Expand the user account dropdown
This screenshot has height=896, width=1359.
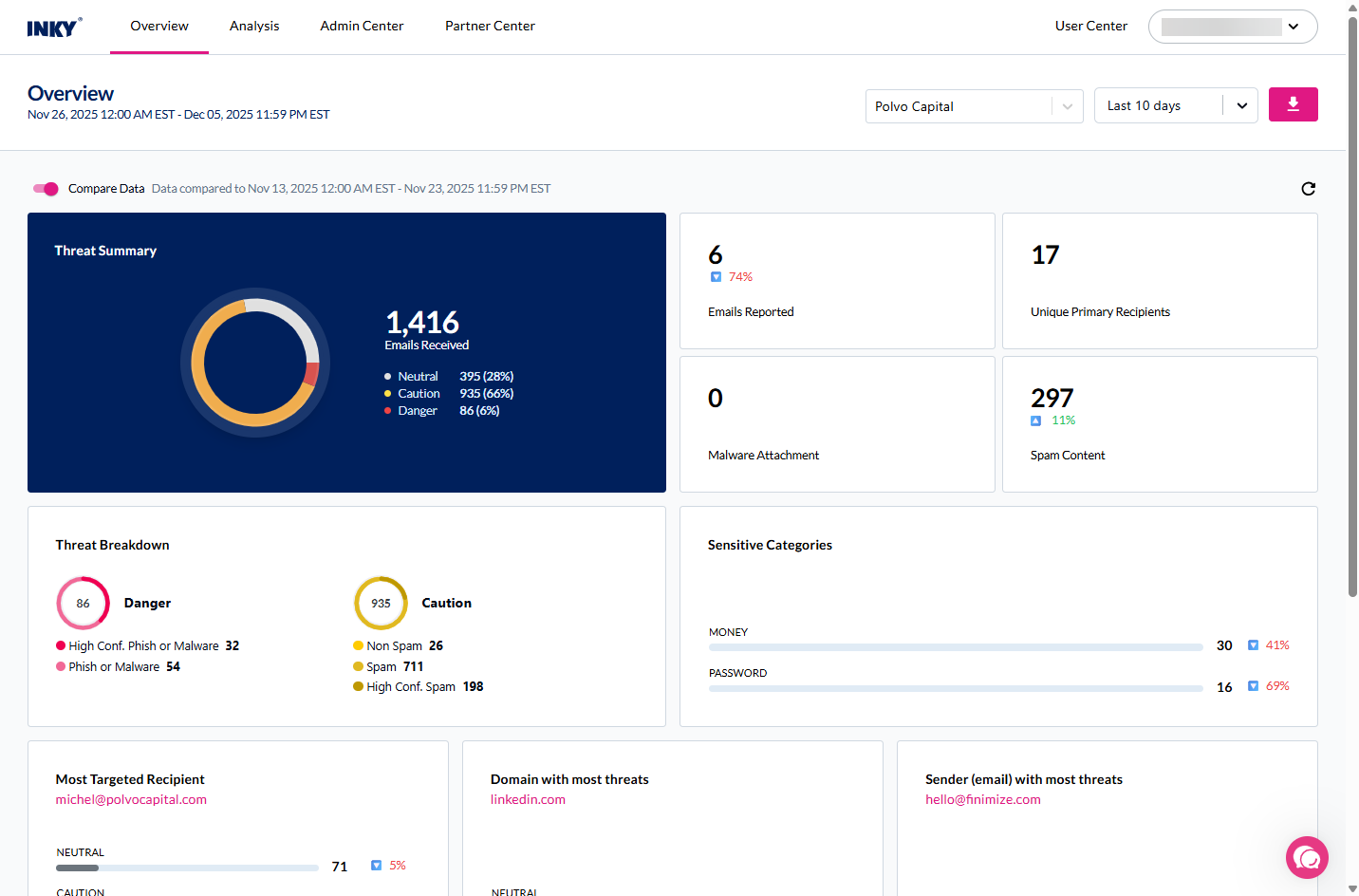click(x=1293, y=27)
